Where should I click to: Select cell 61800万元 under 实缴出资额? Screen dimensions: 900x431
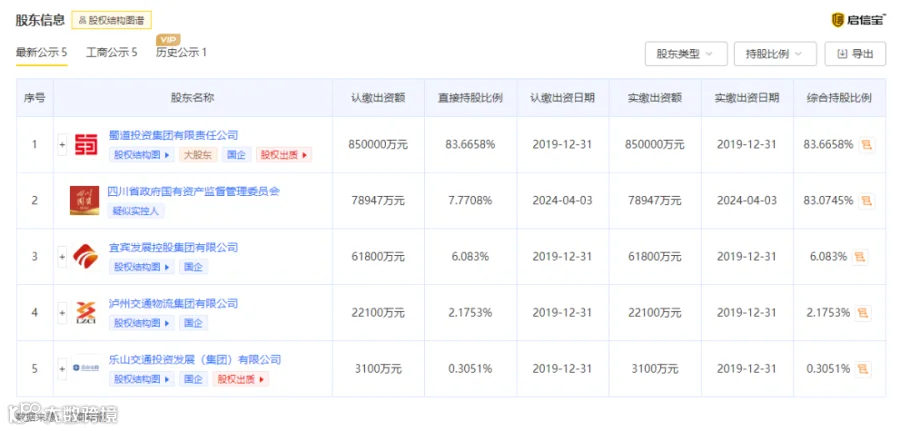tap(655, 257)
